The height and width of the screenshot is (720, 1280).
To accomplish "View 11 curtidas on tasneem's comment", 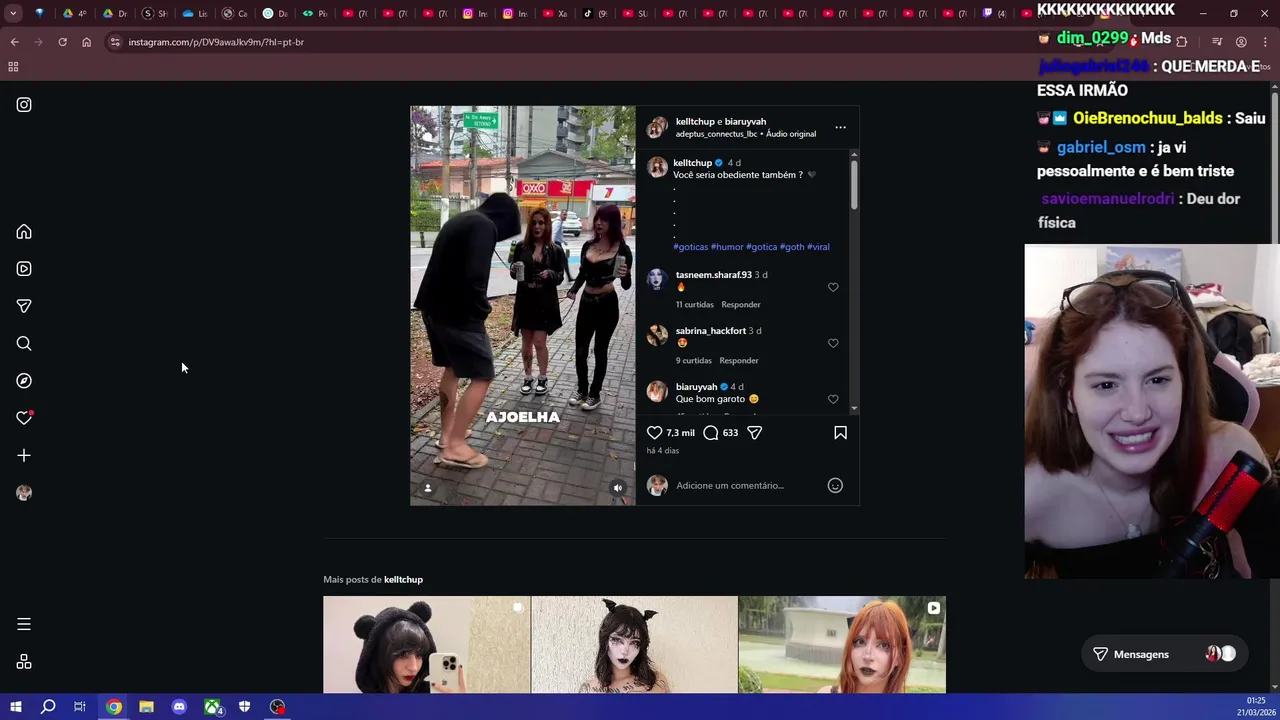I will tap(695, 304).
